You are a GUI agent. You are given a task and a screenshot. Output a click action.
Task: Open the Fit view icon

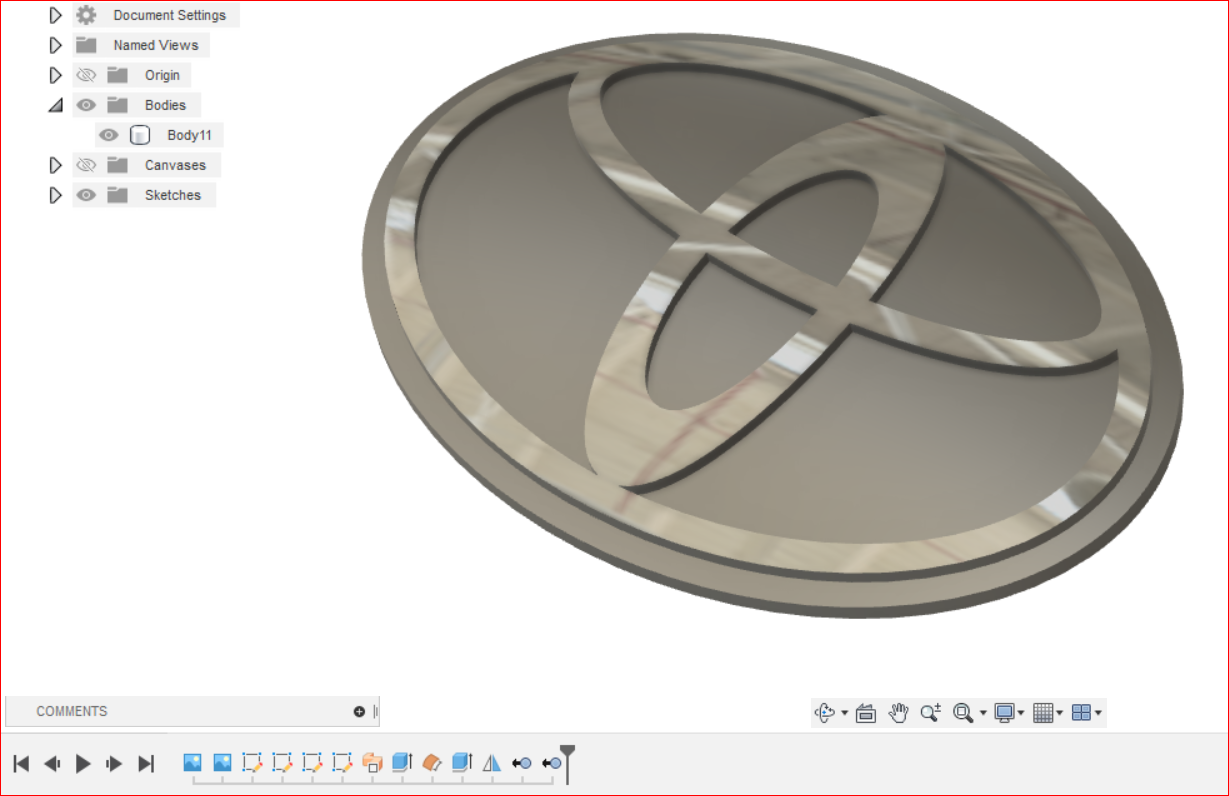963,712
